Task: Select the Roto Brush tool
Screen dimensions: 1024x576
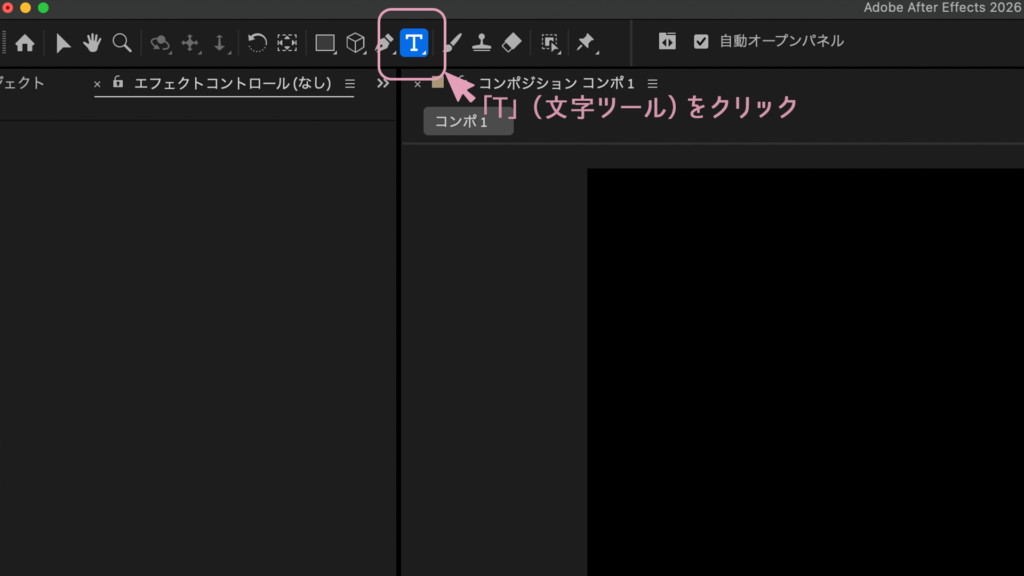Action: pos(550,43)
